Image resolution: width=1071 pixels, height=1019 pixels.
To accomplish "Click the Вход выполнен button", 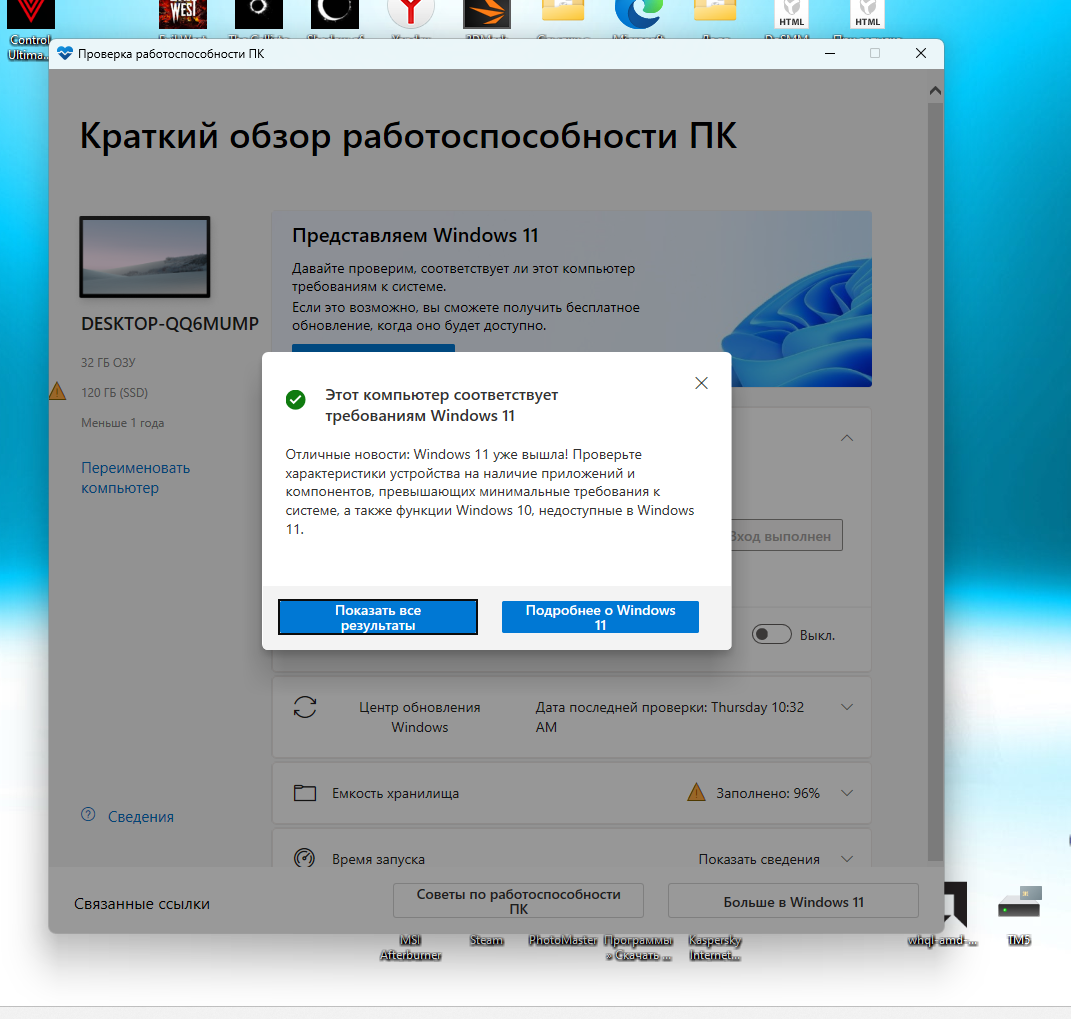I will point(786,535).
